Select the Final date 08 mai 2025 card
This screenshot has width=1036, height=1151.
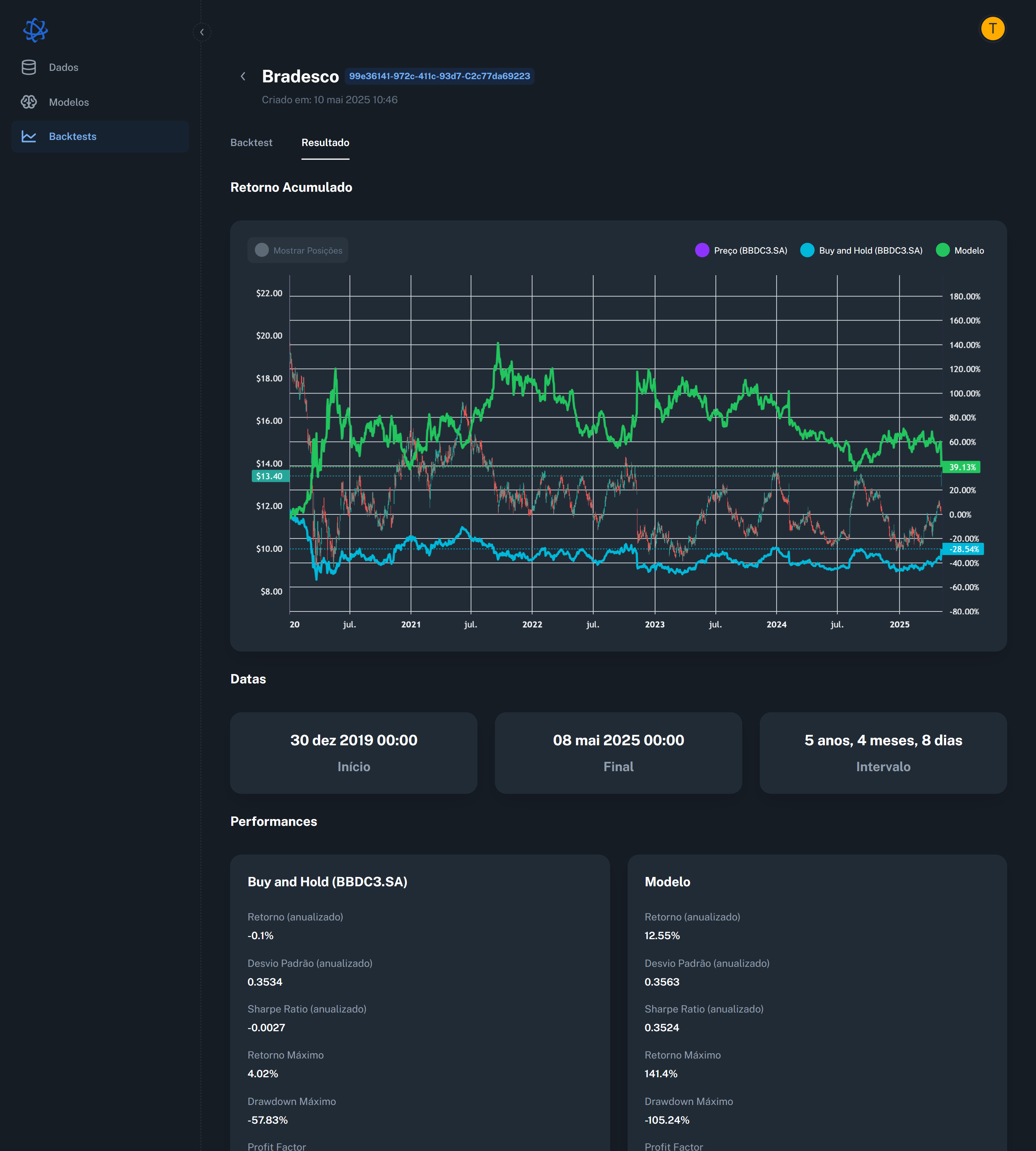(x=618, y=752)
